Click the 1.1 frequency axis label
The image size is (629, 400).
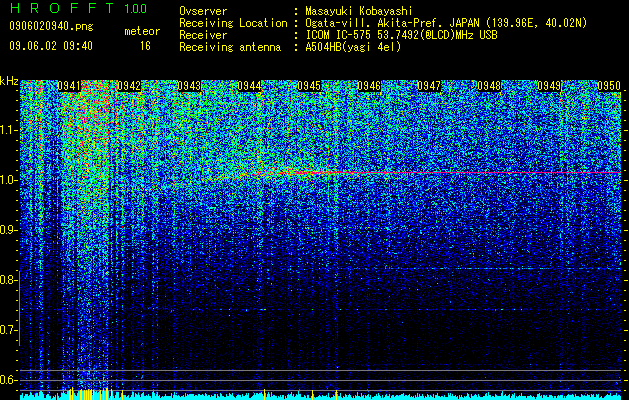[7, 130]
